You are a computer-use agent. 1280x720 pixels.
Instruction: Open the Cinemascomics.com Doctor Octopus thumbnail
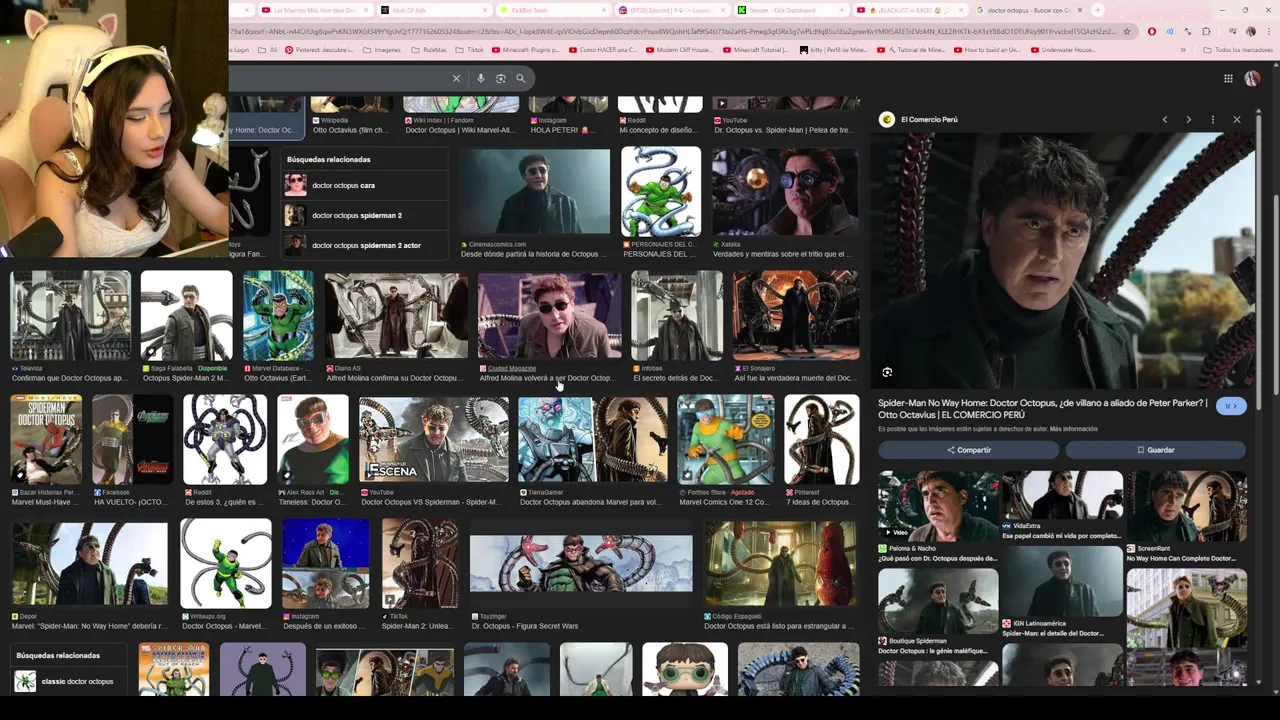pyautogui.click(x=534, y=192)
